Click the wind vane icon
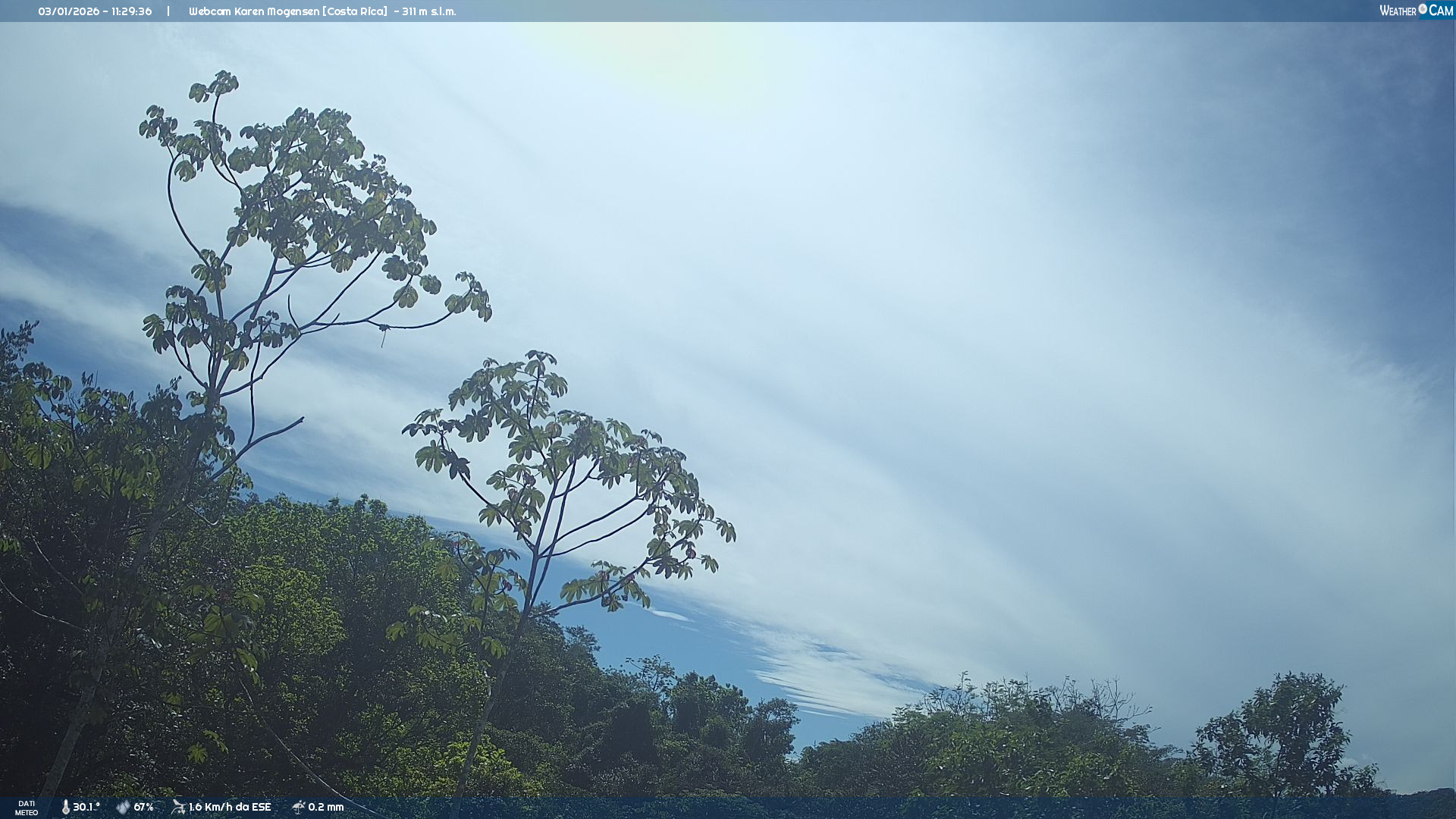1456x819 pixels. point(178,807)
